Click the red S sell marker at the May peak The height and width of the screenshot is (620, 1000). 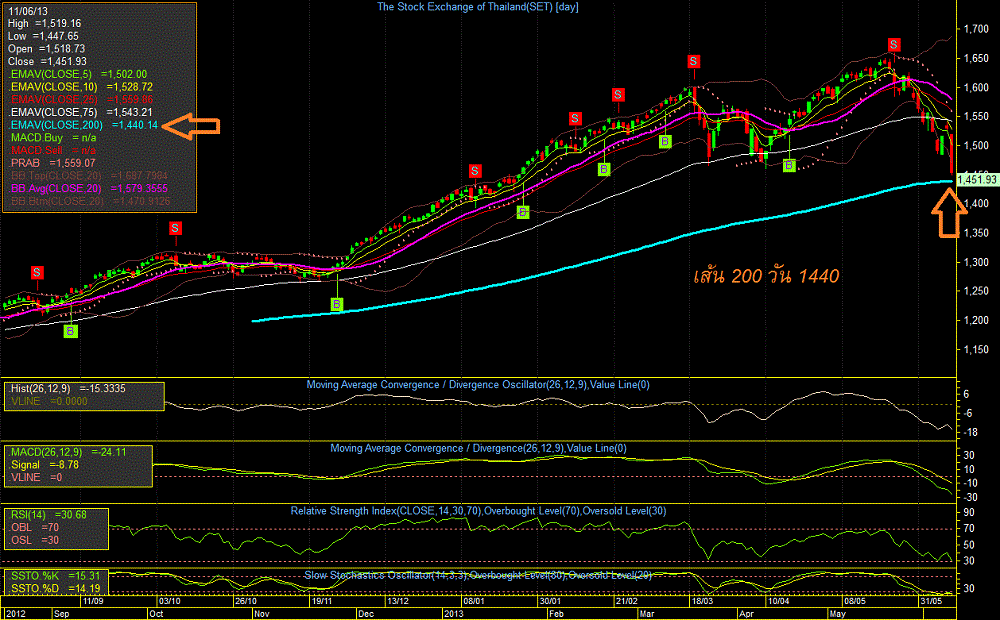click(x=894, y=45)
